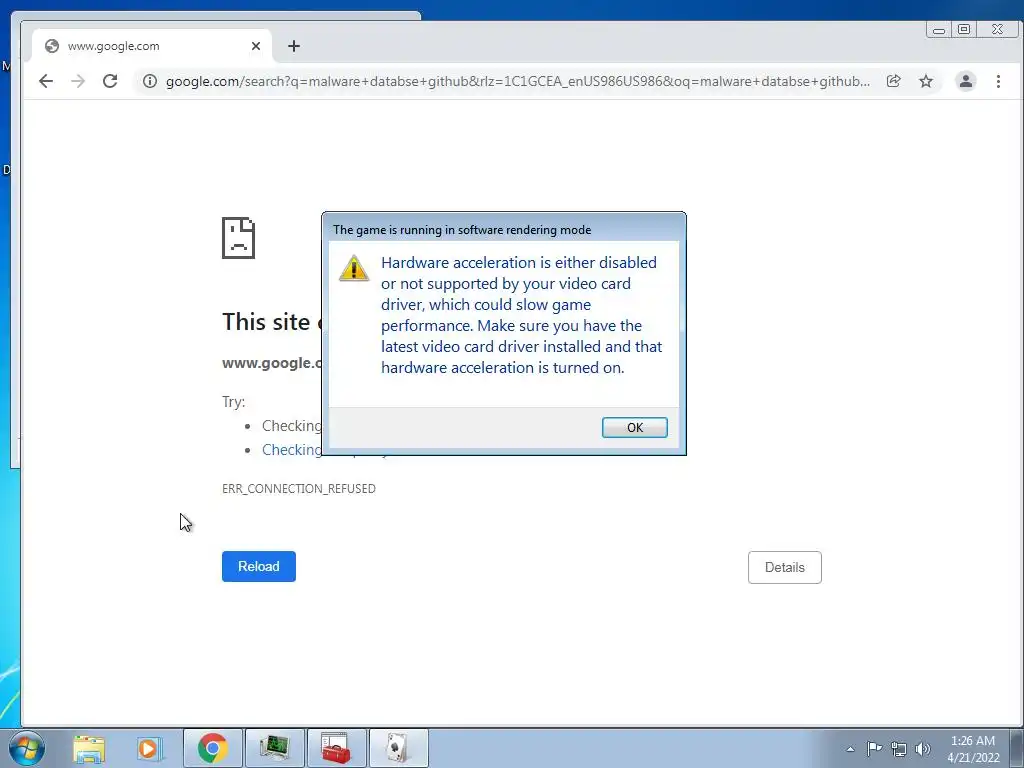Show hidden system tray icons
Viewport: 1024px width, 768px height.
(850, 749)
